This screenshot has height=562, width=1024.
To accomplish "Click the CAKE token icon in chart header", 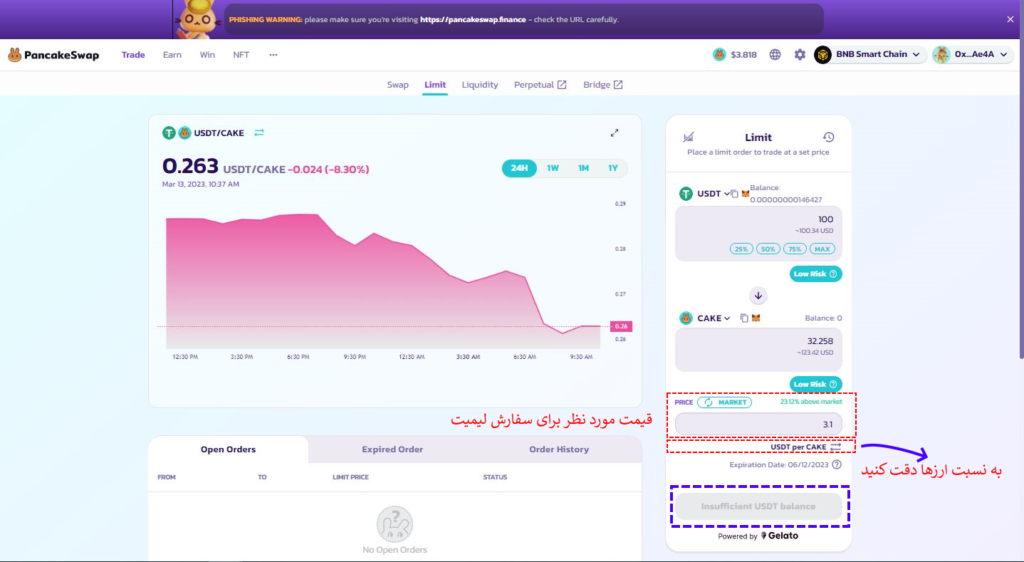I will click(185, 133).
